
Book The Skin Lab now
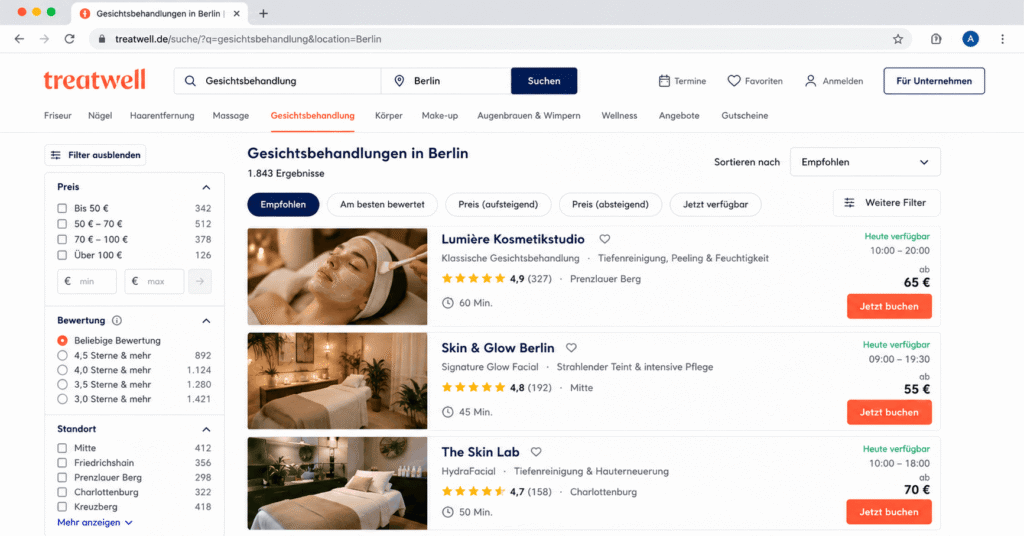pyautogui.click(x=889, y=512)
